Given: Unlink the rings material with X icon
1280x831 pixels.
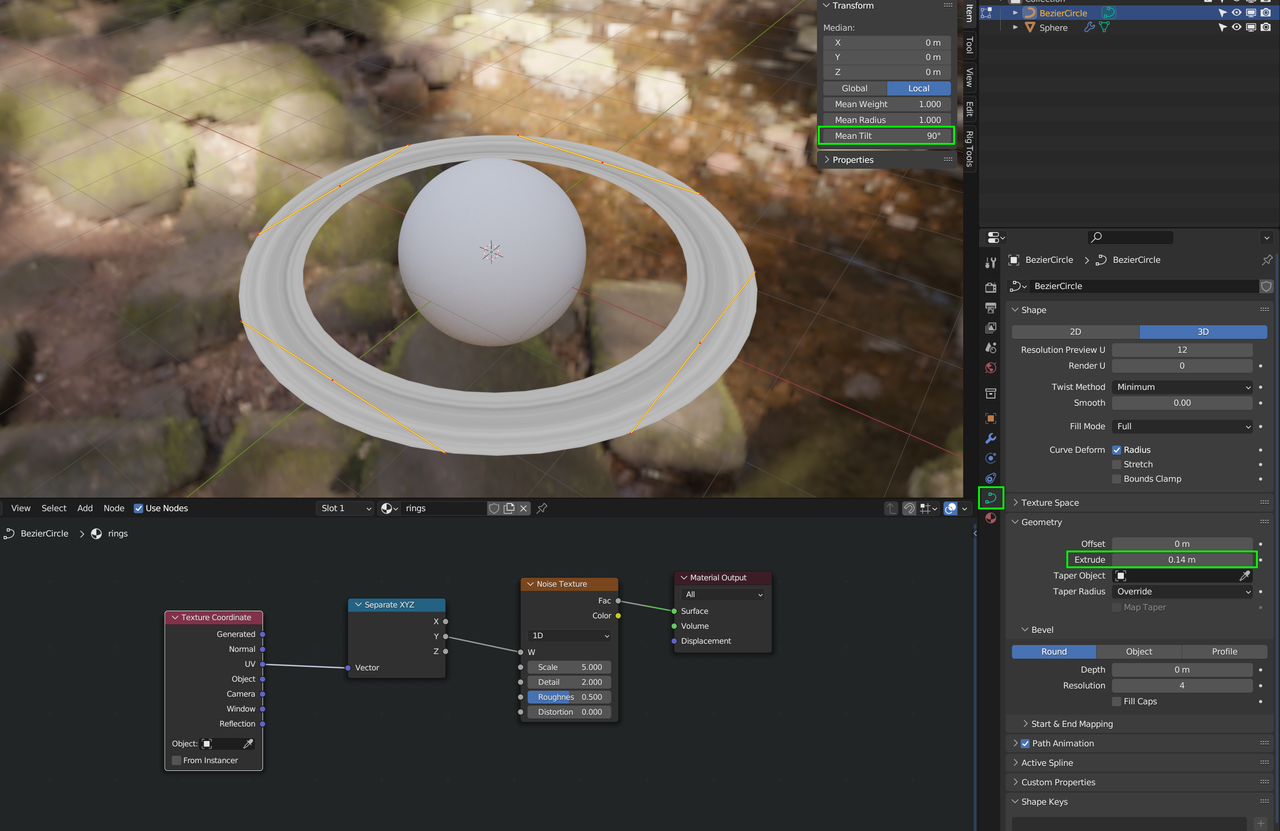Looking at the screenshot, I should [x=524, y=508].
